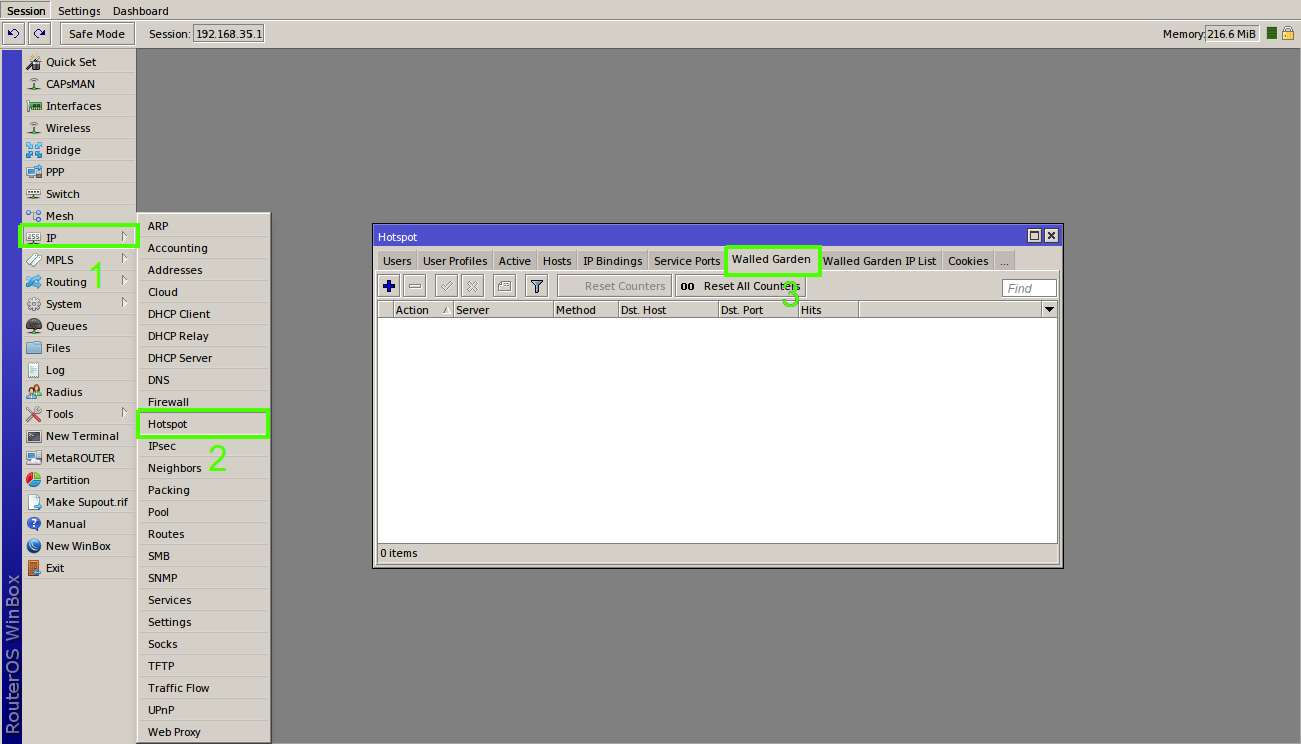Click the undo arrow below the menu bar

point(13,33)
